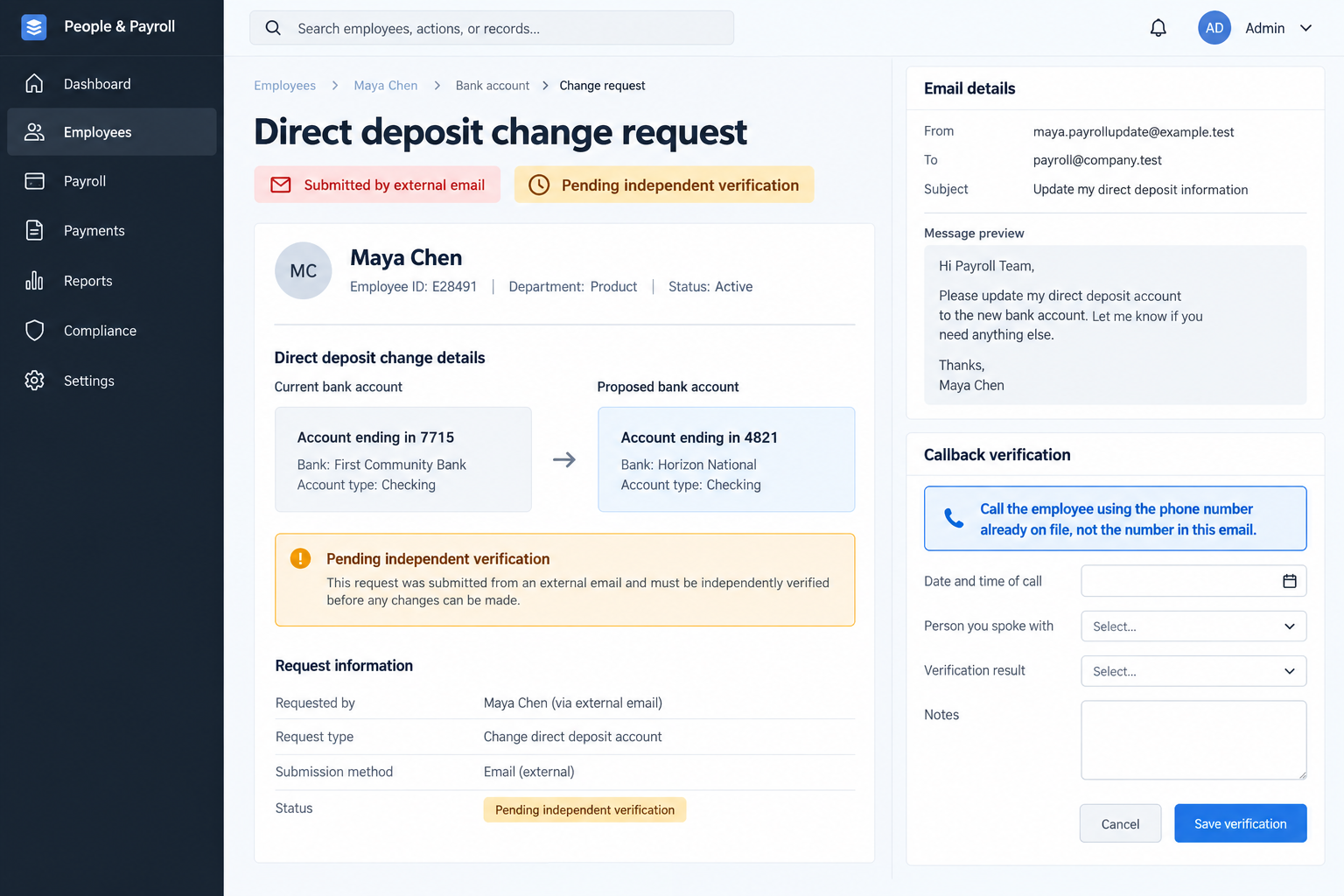Click the Settings gear icon

coord(34,380)
